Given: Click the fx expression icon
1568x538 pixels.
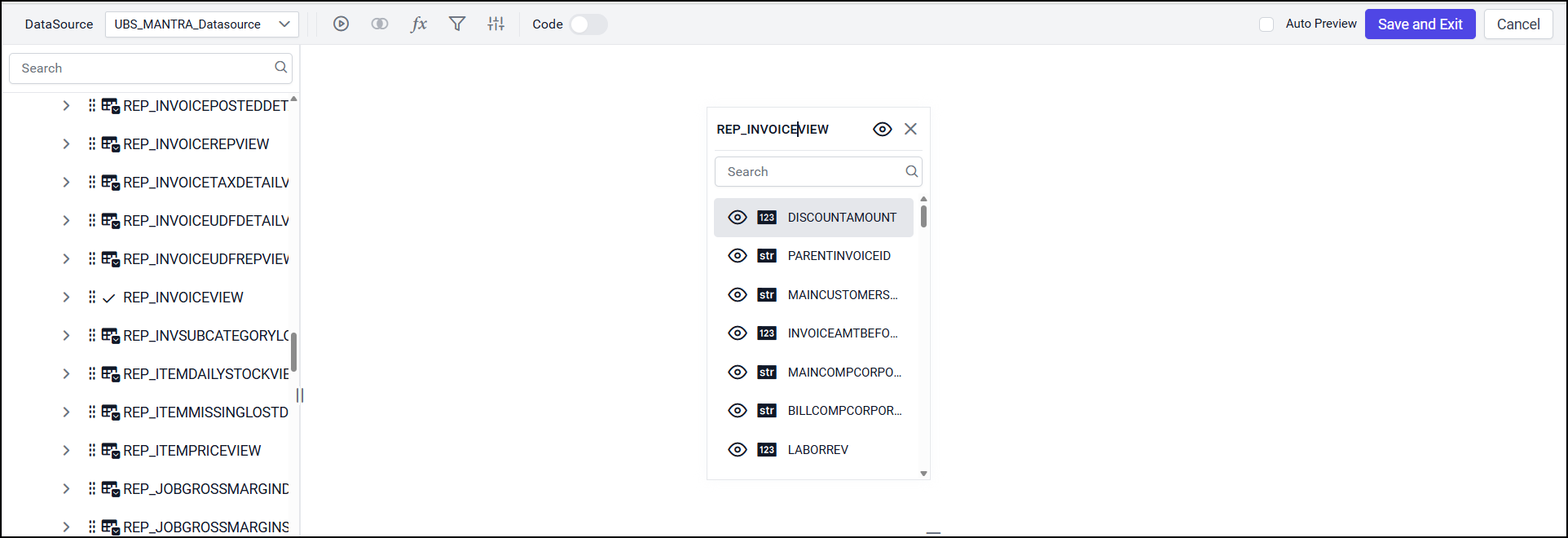Looking at the screenshot, I should (419, 24).
